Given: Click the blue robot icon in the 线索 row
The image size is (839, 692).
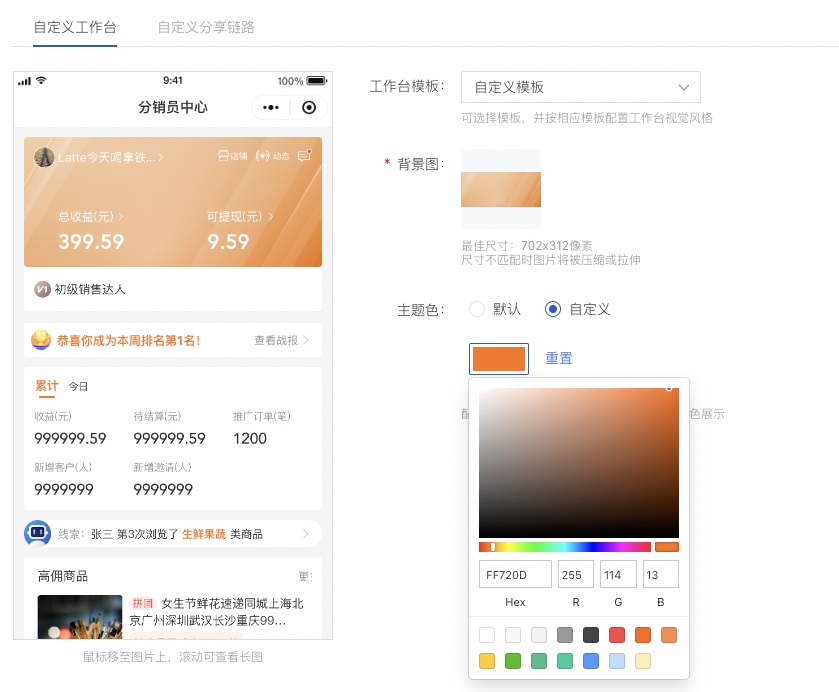Looking at the screenshot, I should coord(37,534).
